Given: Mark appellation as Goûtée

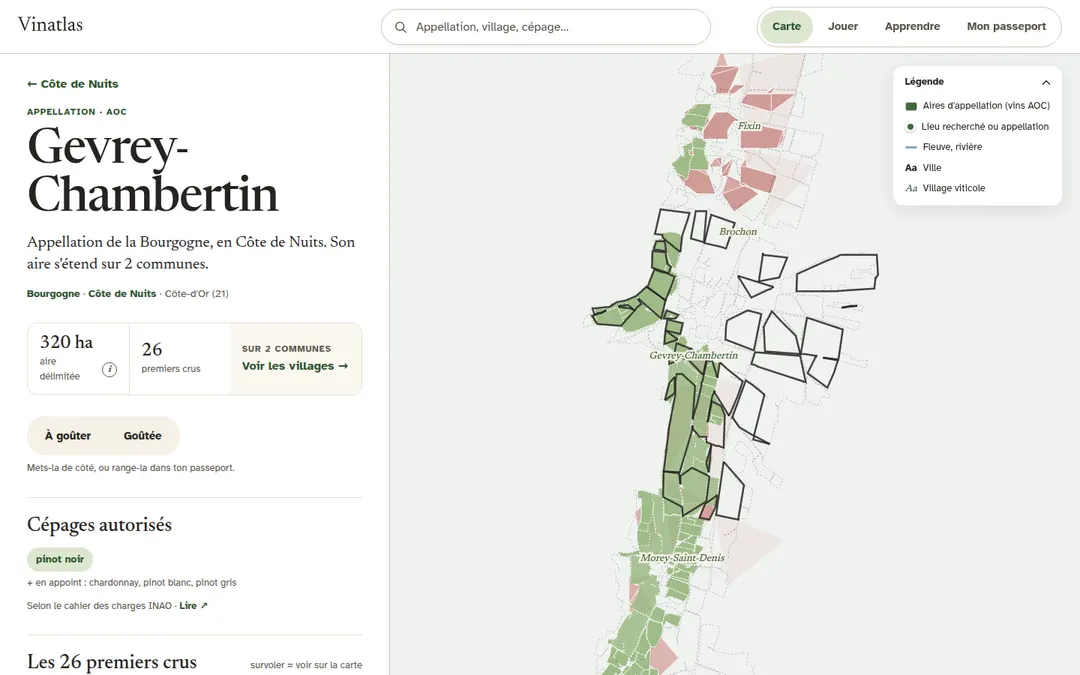Looking at the screenshot, I should click(x=143, y=436).
